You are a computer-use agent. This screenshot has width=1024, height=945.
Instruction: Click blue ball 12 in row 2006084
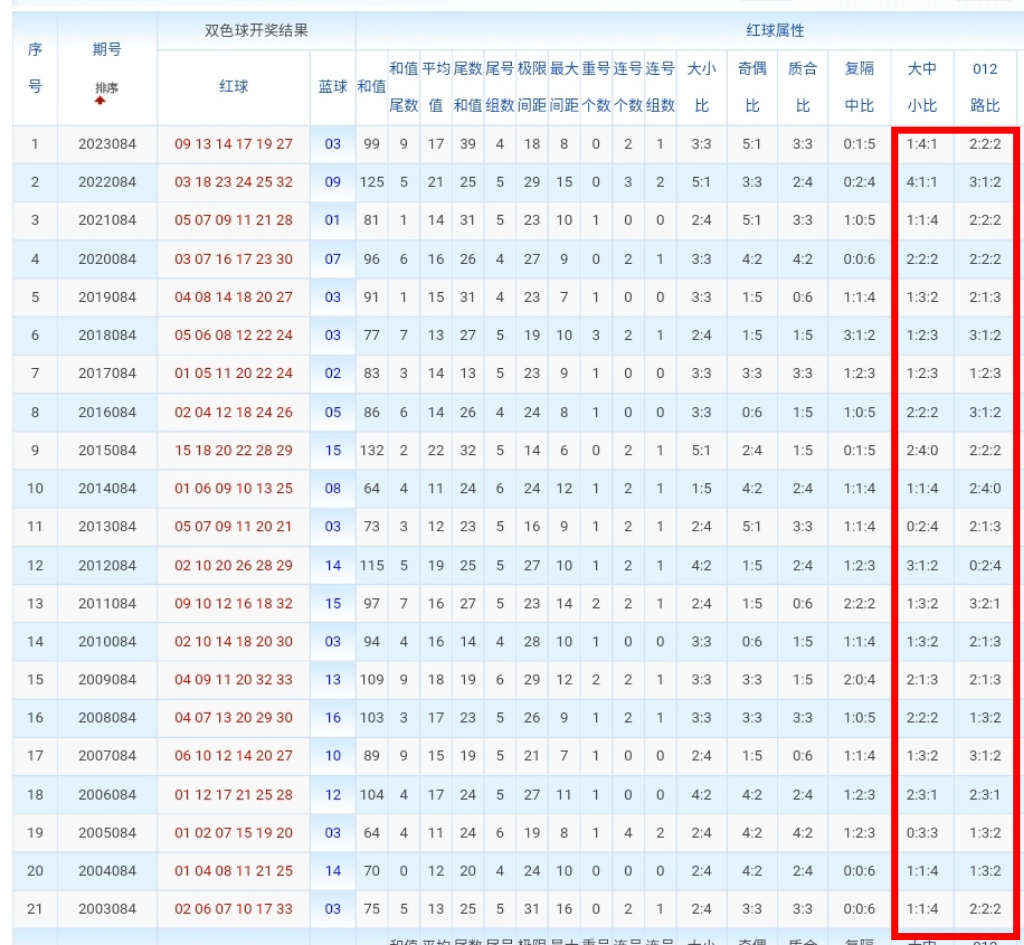[332, 795]
